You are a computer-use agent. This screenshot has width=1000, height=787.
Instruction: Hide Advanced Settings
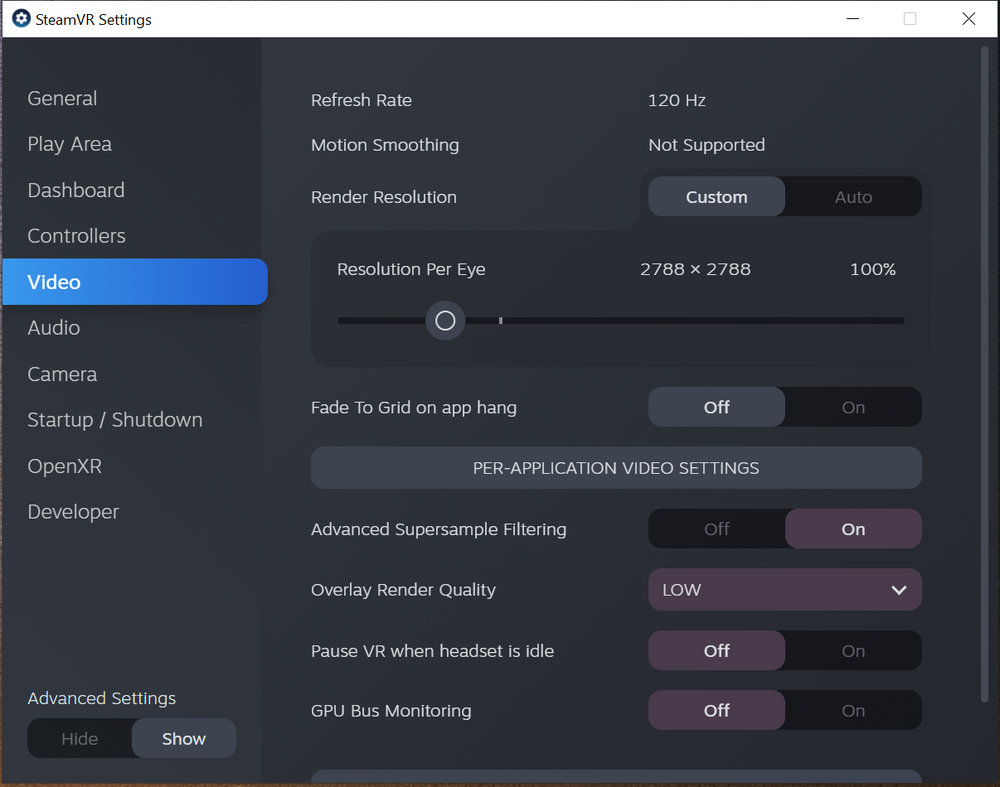[80, 739]
